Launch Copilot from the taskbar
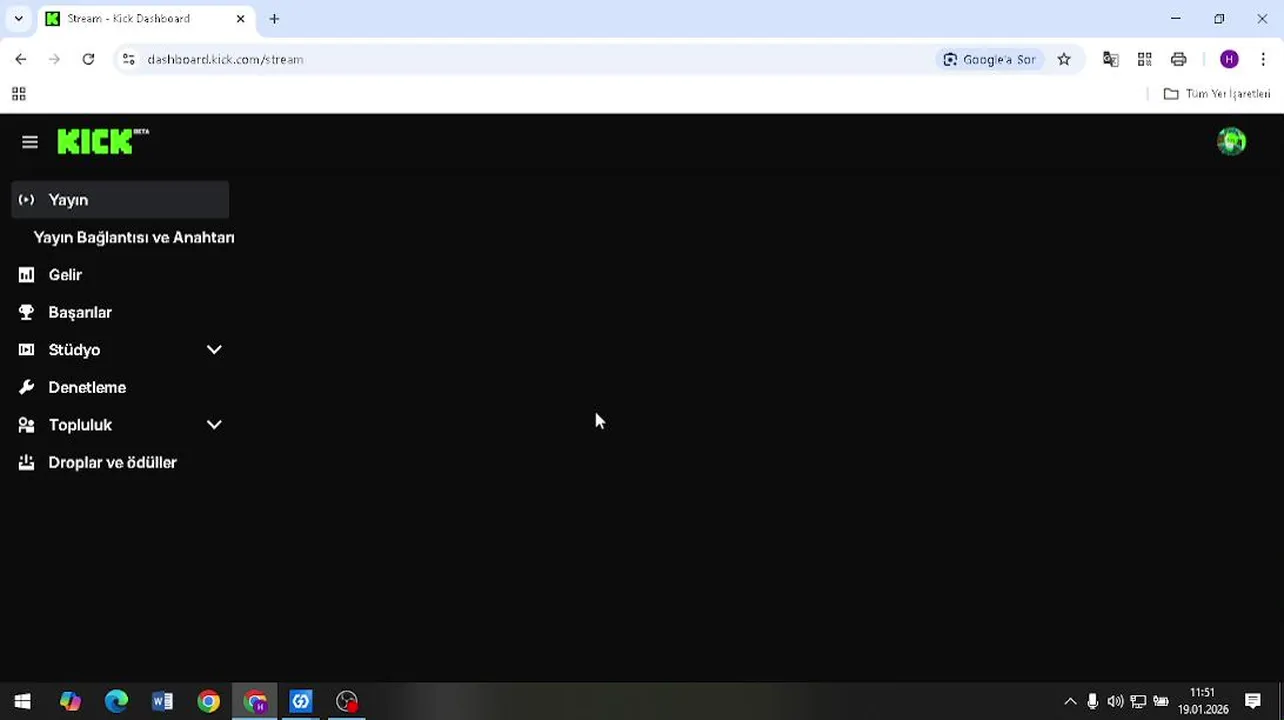Screen dimensions: 1284x720 point(70,701)
